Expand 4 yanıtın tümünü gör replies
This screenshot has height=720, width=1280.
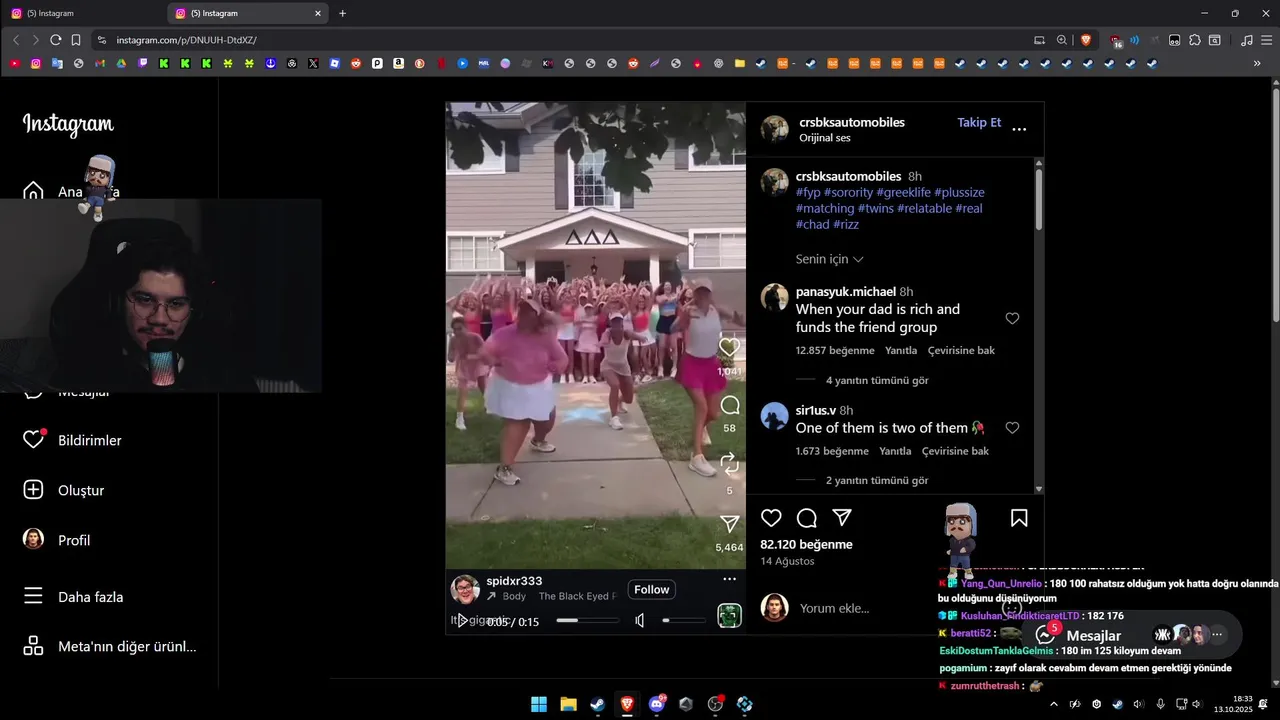point(877,381)
